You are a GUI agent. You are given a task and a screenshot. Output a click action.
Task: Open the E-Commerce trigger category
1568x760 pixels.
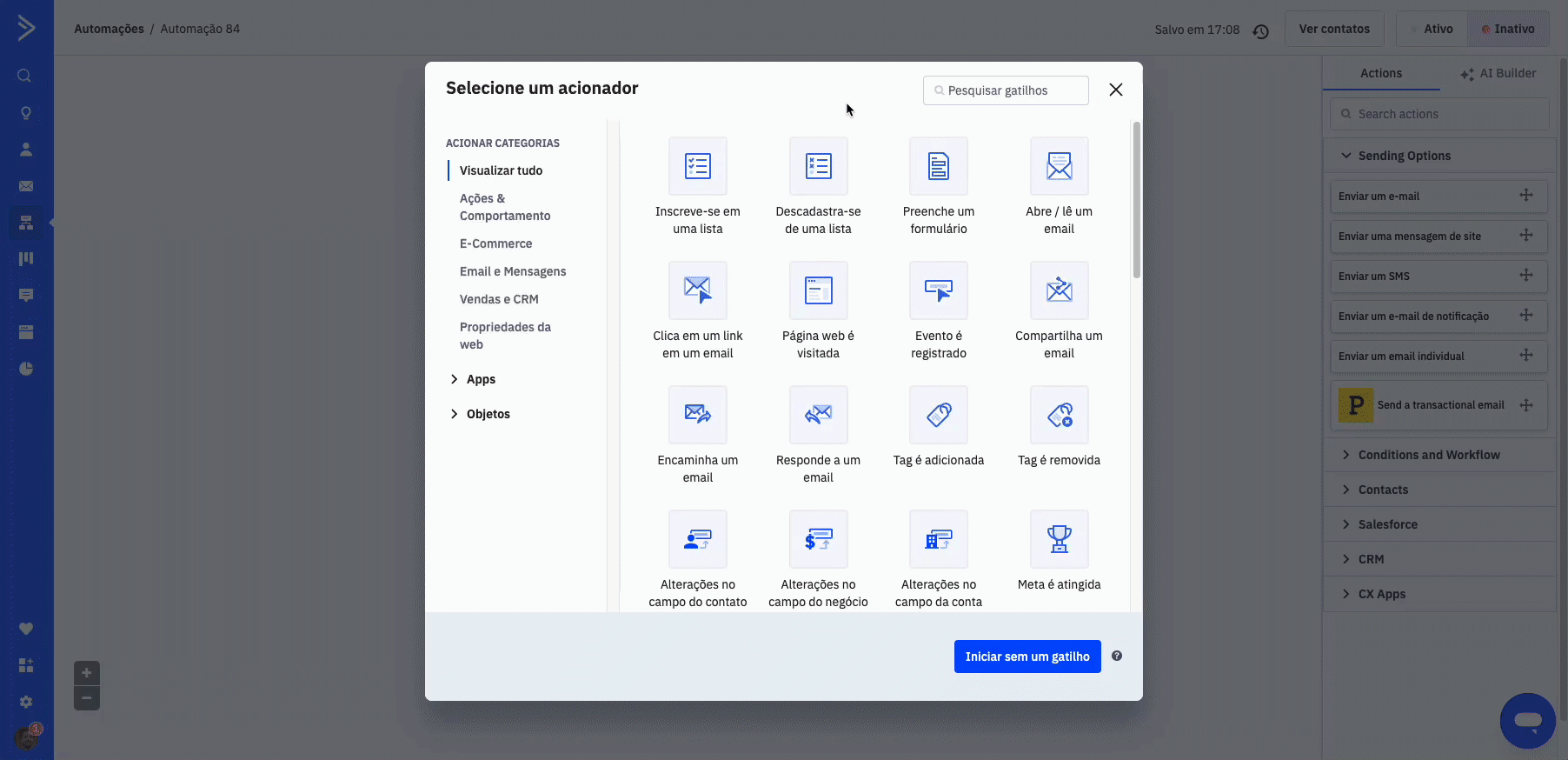tap(495, 243)
